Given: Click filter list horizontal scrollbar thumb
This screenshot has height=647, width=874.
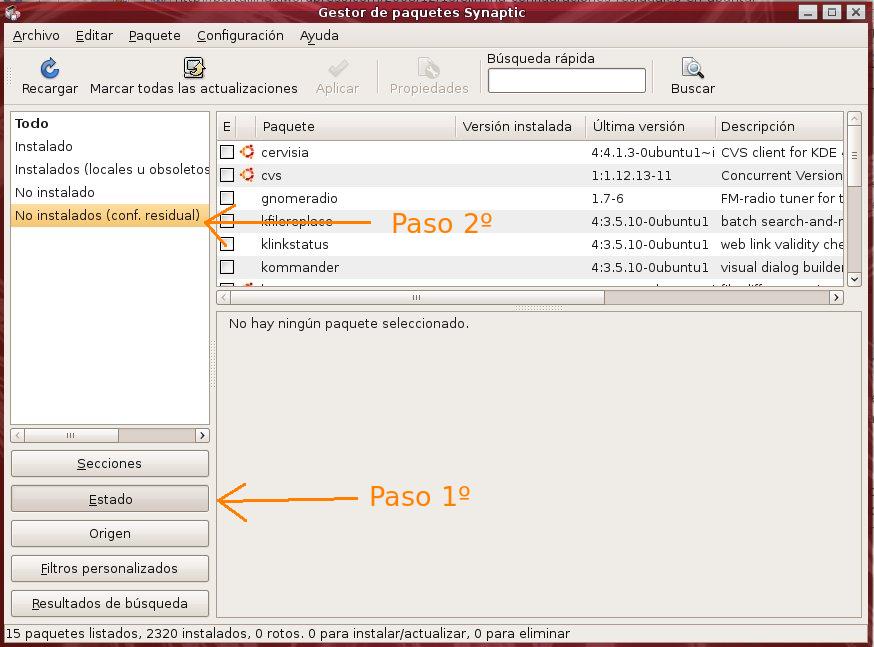Looking at the screenshot, I should tap(71, 435).
